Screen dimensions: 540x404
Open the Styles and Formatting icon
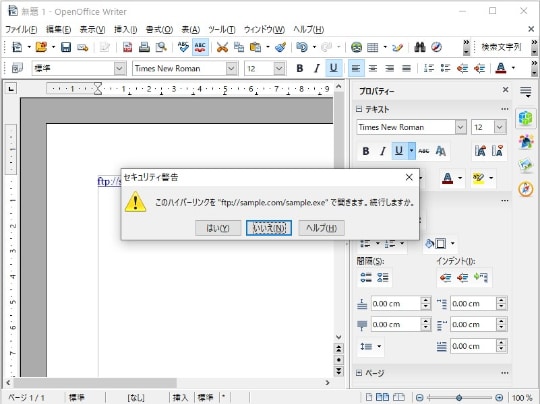pos(17,69)
